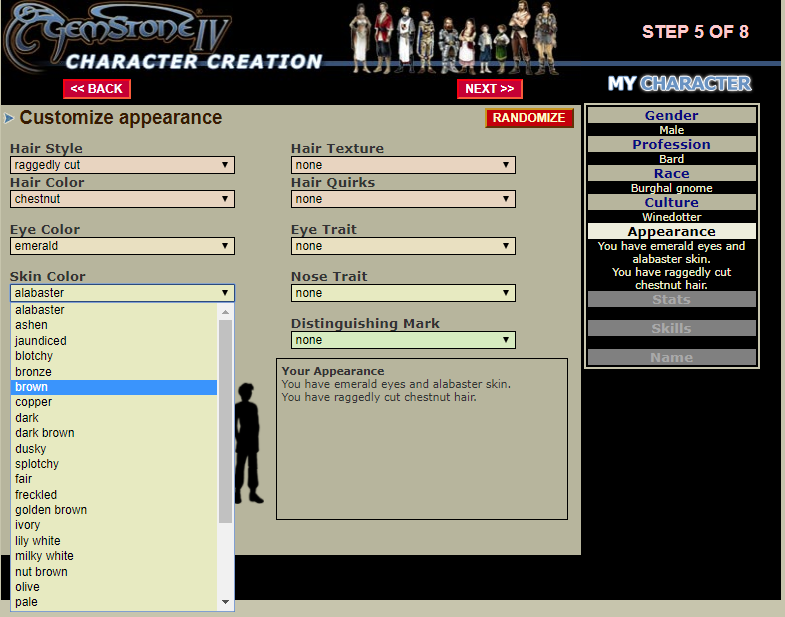Open the Appearance section in My Character
The image size is (785, 617).
tap(671, 231)
